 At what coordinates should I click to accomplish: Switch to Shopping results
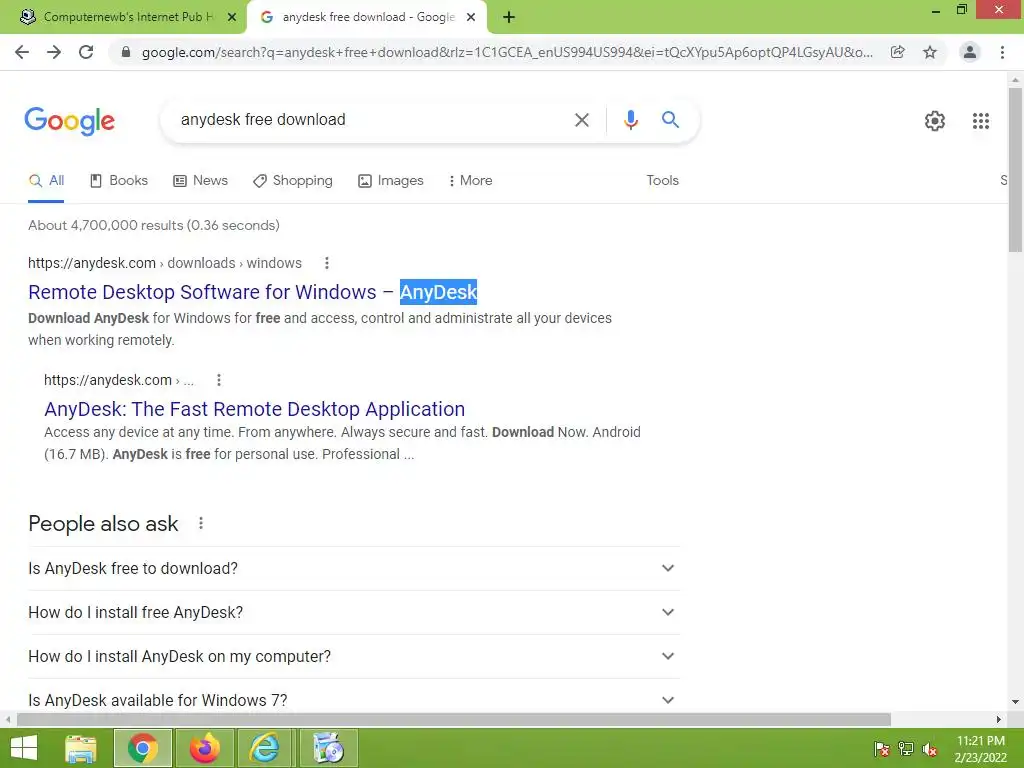(x=293, y=181)
